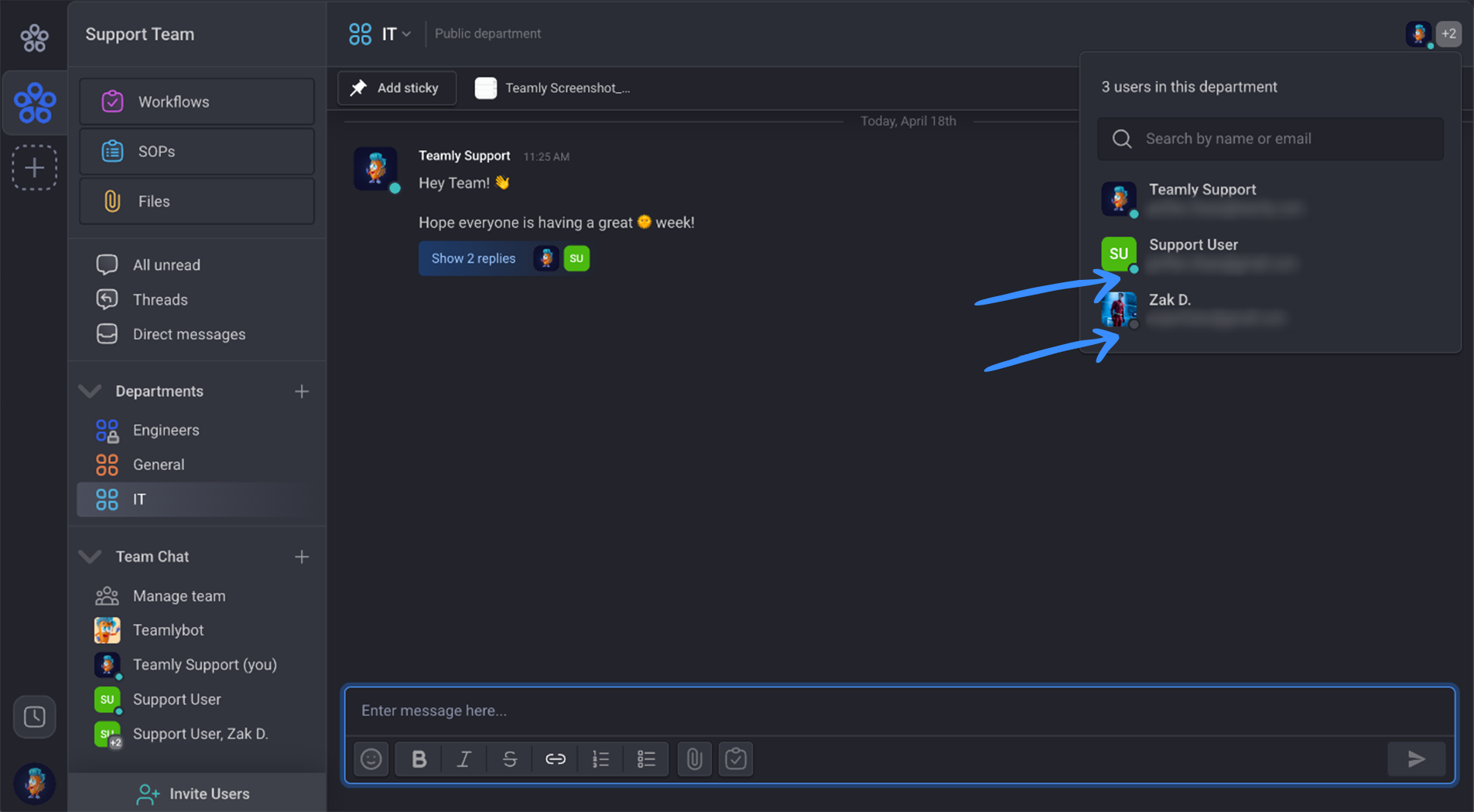
Task: Click the Support Team workspace title
Action: [140, 34]
